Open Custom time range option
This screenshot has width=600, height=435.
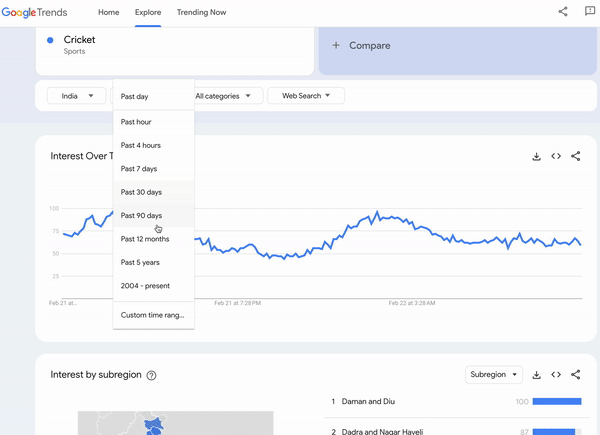[x=153, y=315]
